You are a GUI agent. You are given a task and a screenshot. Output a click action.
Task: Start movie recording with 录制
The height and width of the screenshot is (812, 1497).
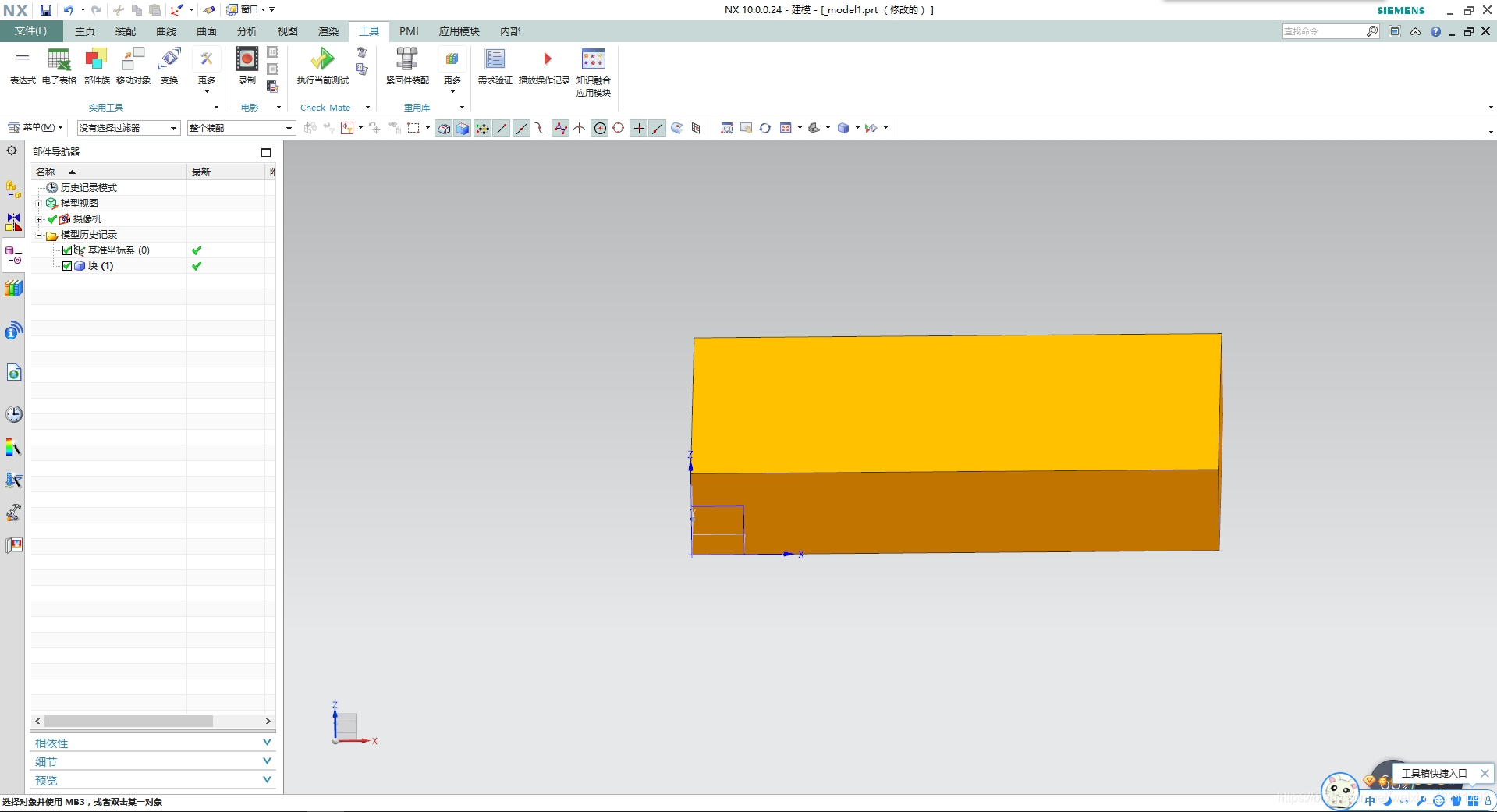tap(247, 66)
